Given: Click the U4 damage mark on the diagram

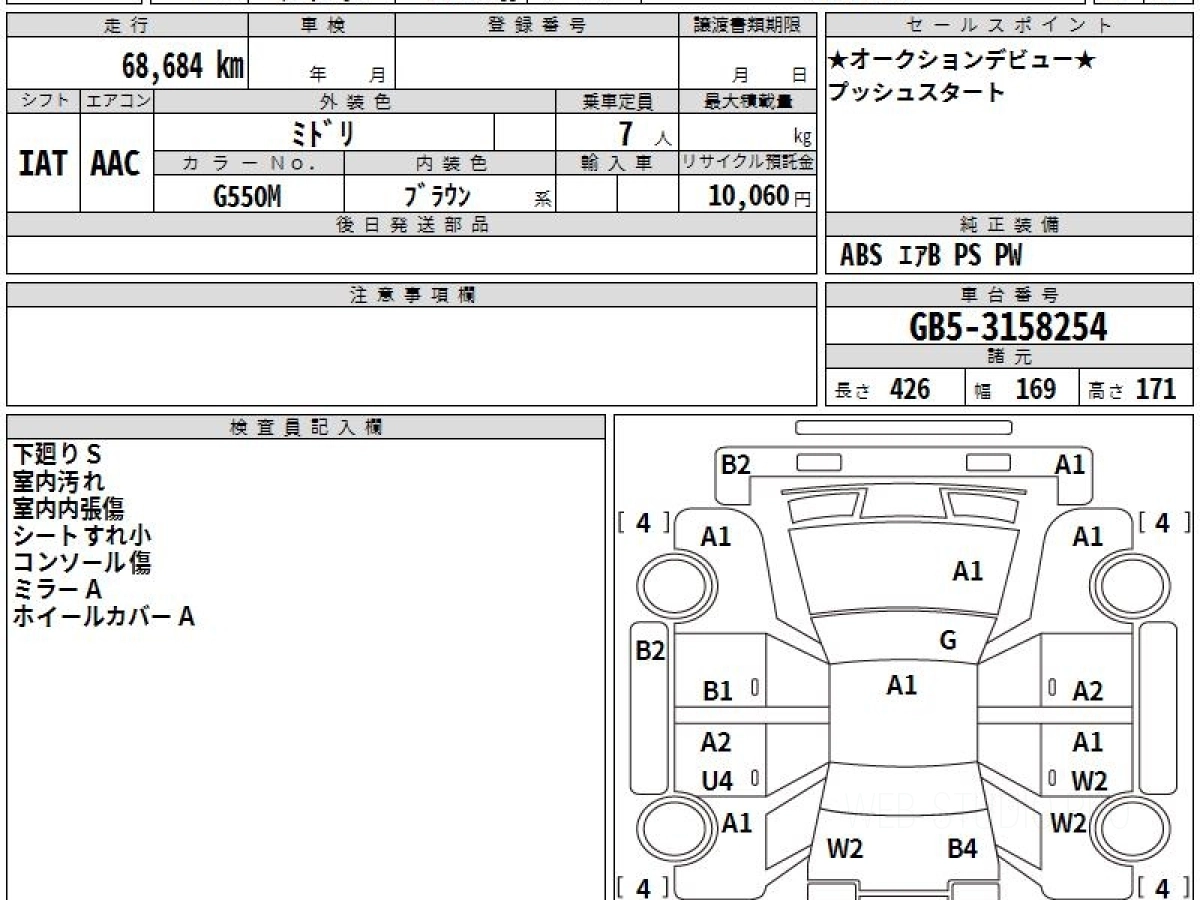Looking at the screenshot, I should [x=717, y=782].
